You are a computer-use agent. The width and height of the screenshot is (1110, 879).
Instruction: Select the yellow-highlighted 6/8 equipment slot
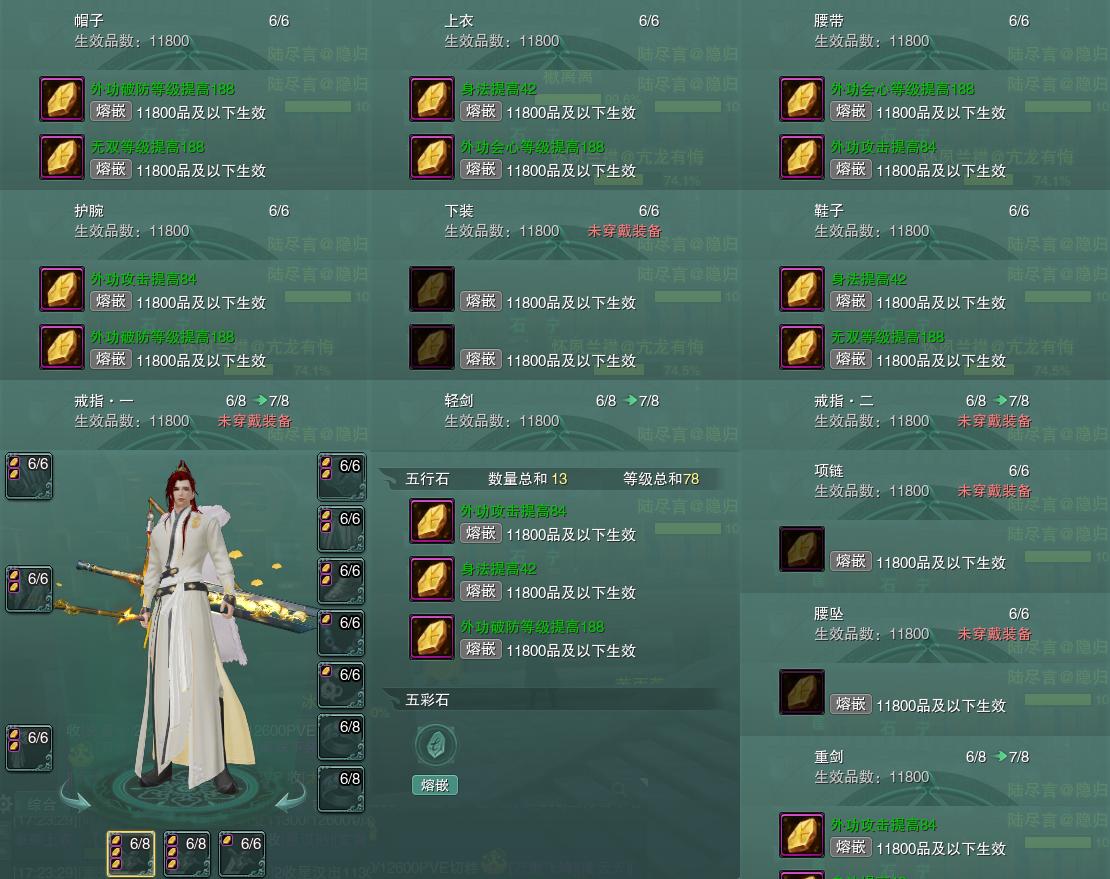pos(131,854)
